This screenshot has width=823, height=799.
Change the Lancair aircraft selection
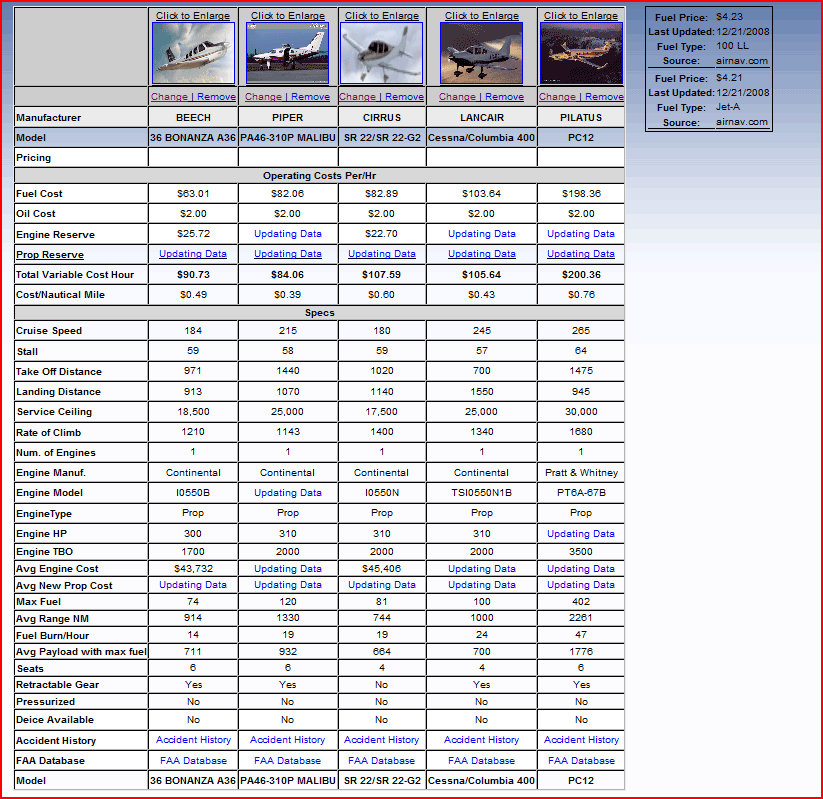click(x=457, y=97)
